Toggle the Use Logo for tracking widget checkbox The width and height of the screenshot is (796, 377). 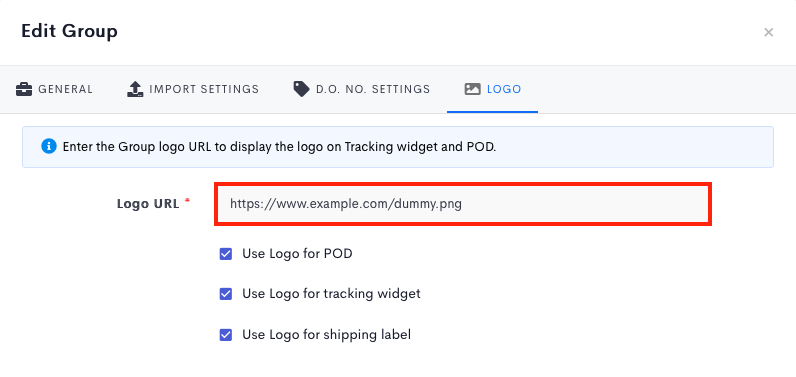[x=226, y=294]
